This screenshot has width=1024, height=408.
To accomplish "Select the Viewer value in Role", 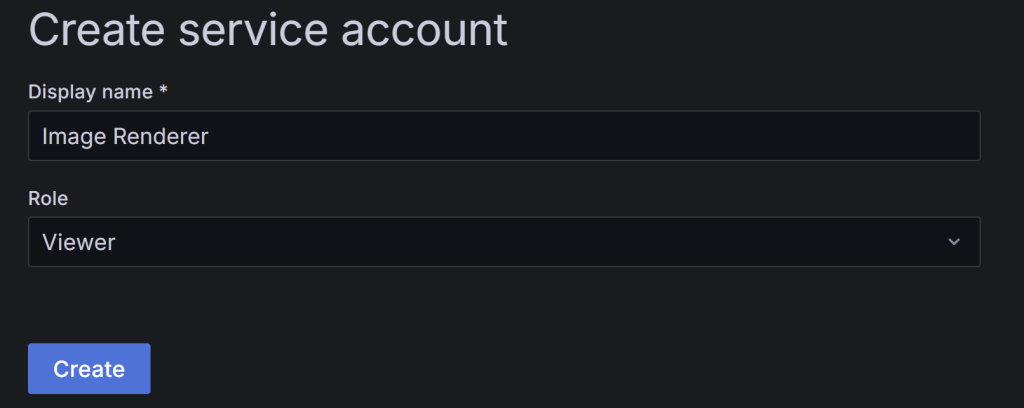I will pos(78,242).
